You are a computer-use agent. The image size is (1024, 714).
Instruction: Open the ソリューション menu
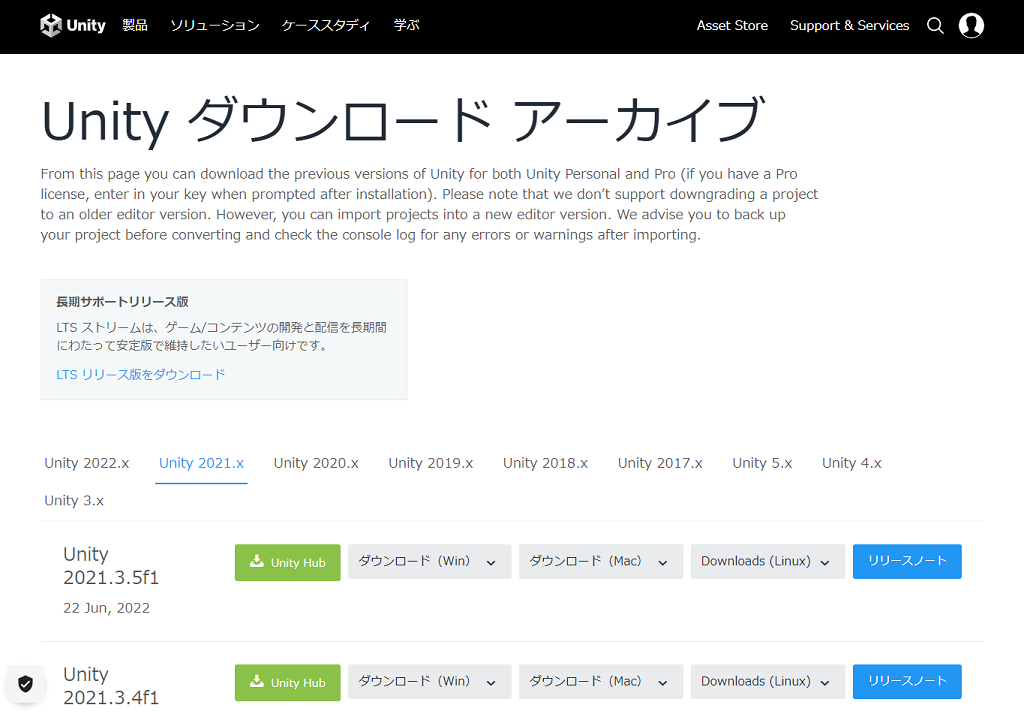click(214, 26)
